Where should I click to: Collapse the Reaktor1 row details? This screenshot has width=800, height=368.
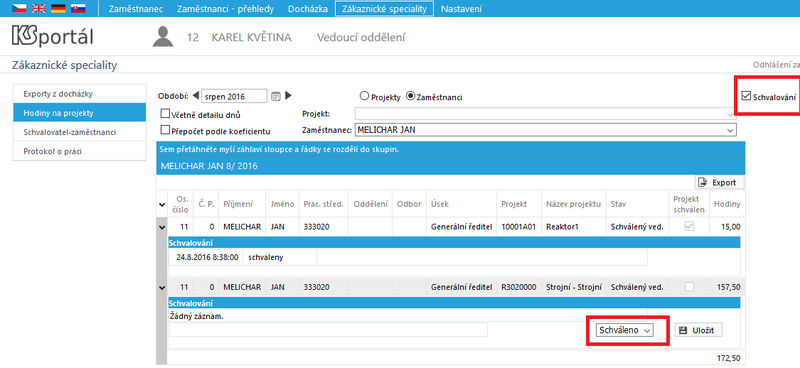(162, 228)
